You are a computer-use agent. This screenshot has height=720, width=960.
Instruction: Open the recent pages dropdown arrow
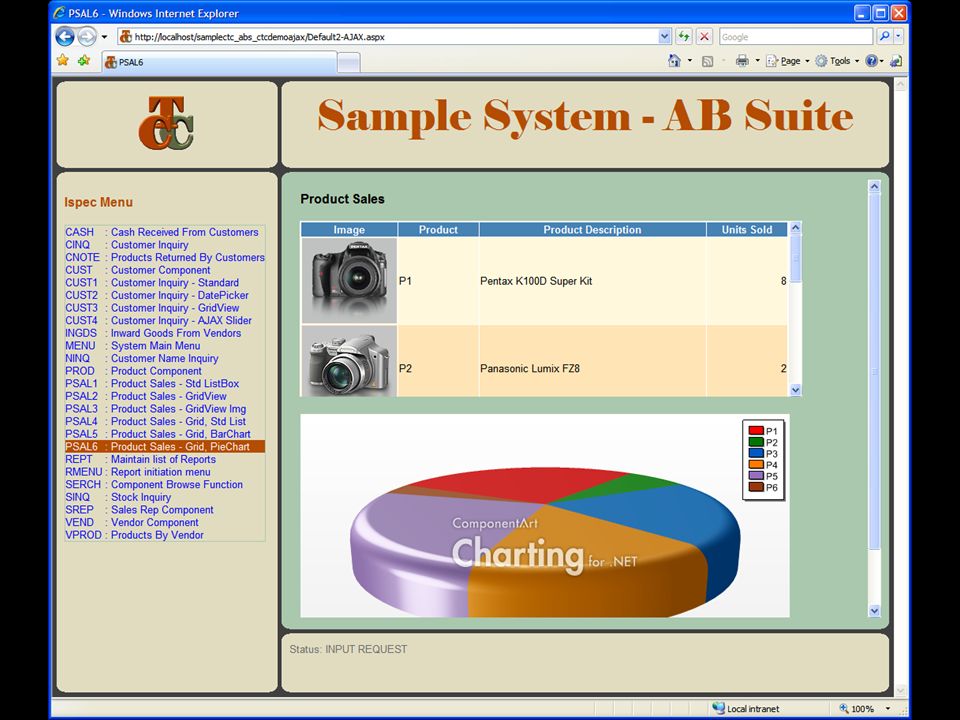click(104, 37)
